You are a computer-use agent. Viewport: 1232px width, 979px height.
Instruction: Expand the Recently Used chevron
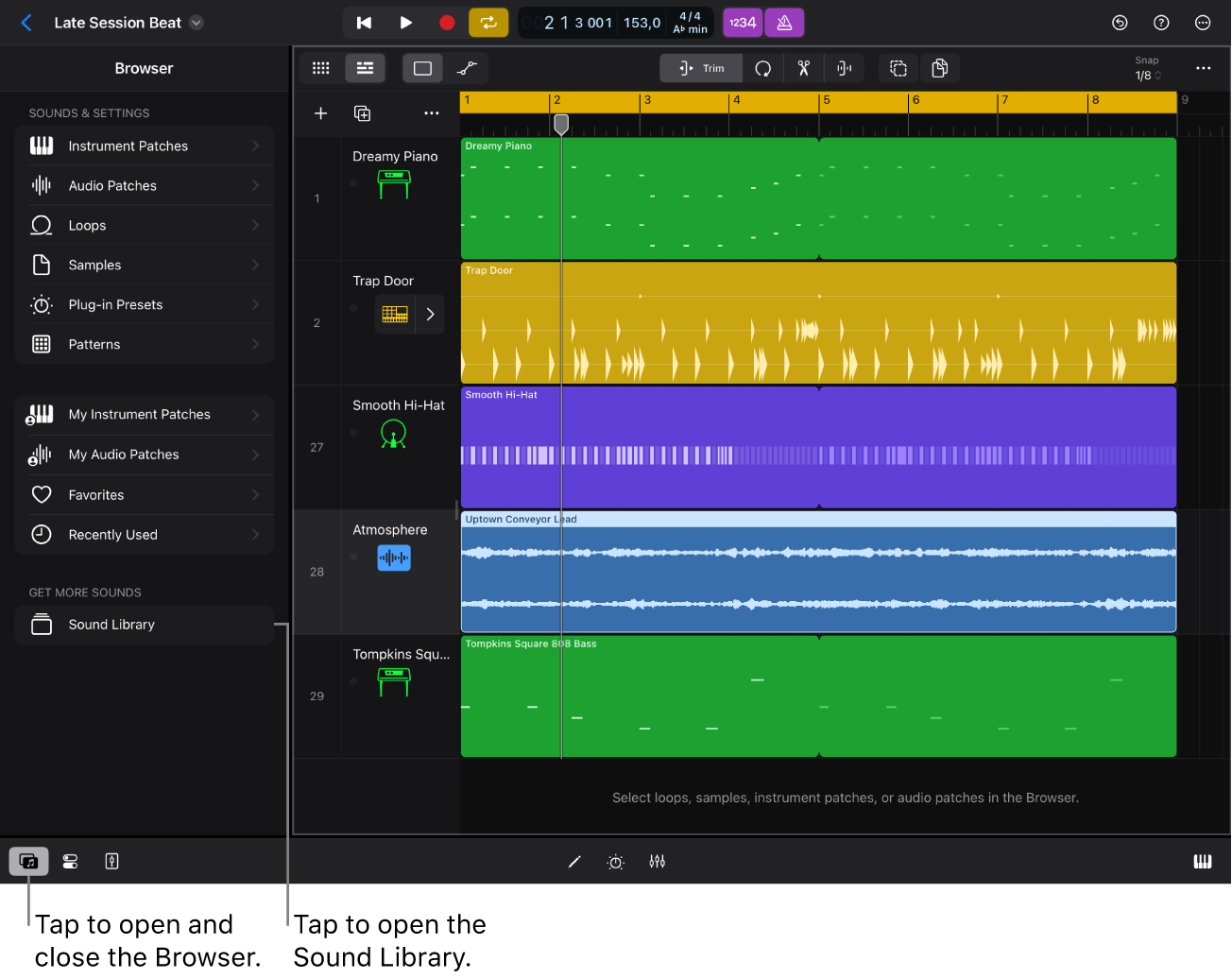[x=255, y=534]
